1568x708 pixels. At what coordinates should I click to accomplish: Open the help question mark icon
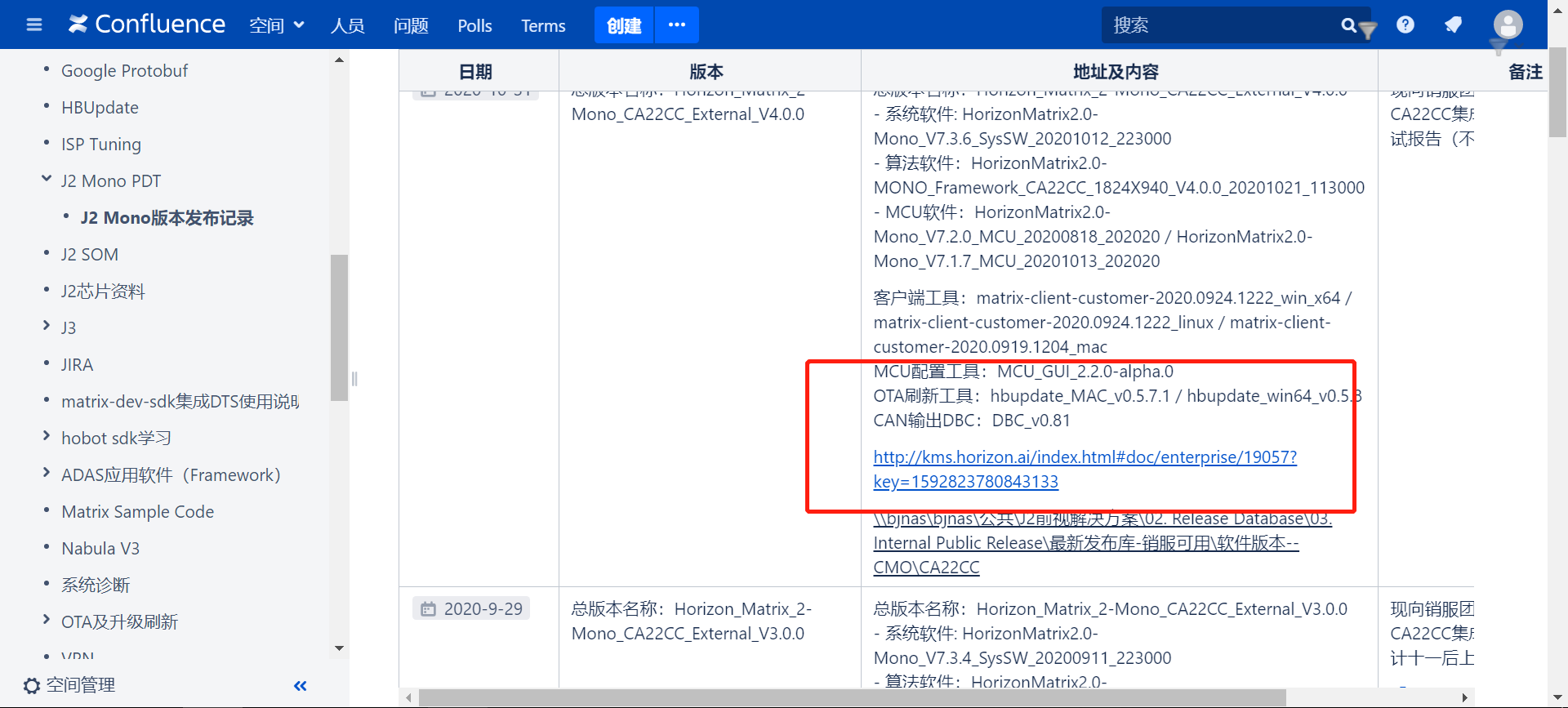point(1405,24)
